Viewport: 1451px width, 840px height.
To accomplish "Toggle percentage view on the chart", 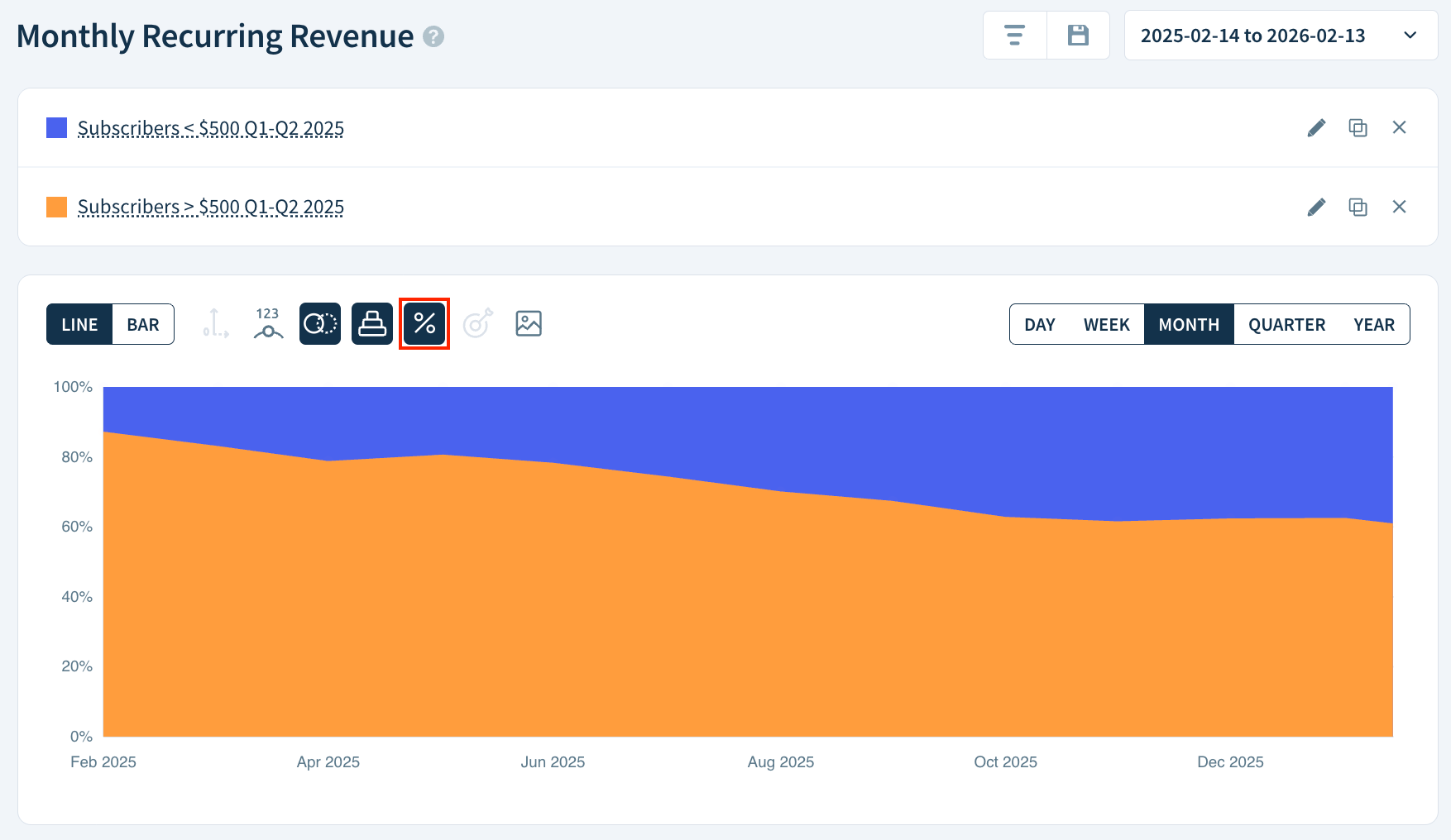I will tap(424, 324).
